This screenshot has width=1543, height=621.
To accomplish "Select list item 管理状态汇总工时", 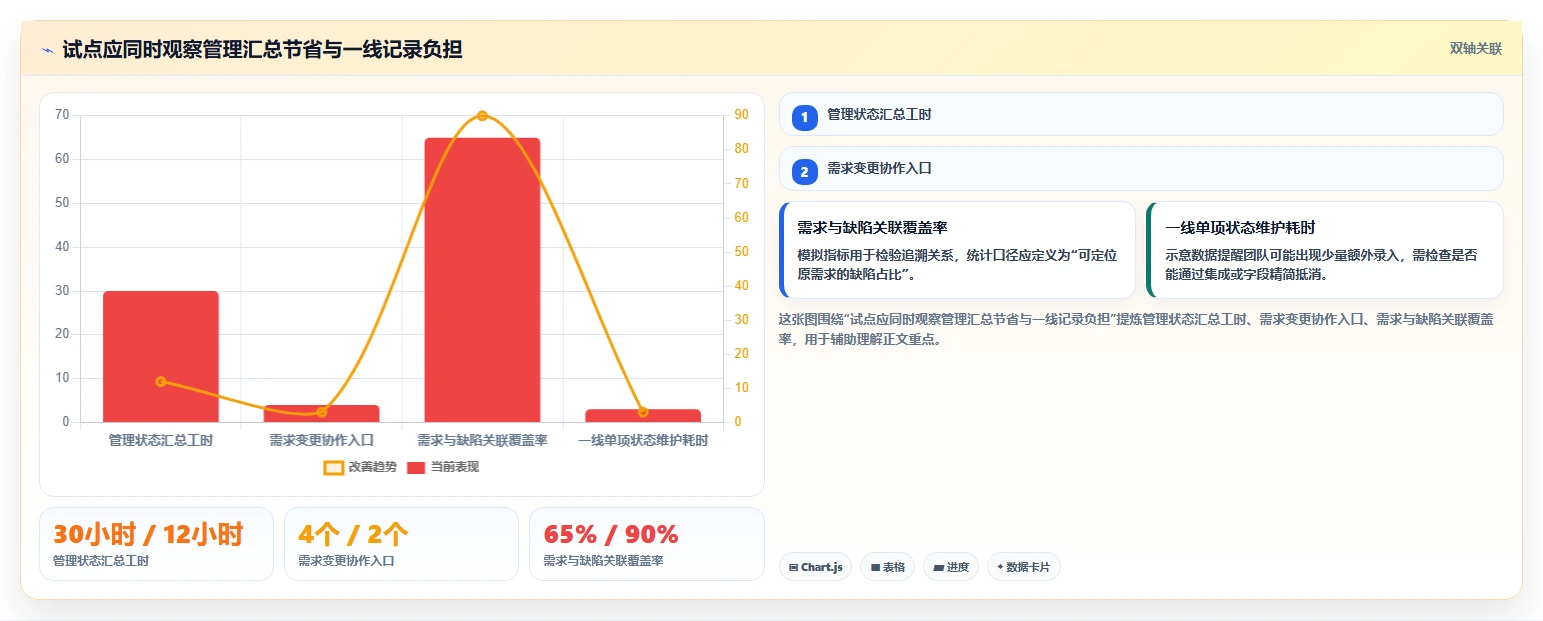I will point(1141,114).
